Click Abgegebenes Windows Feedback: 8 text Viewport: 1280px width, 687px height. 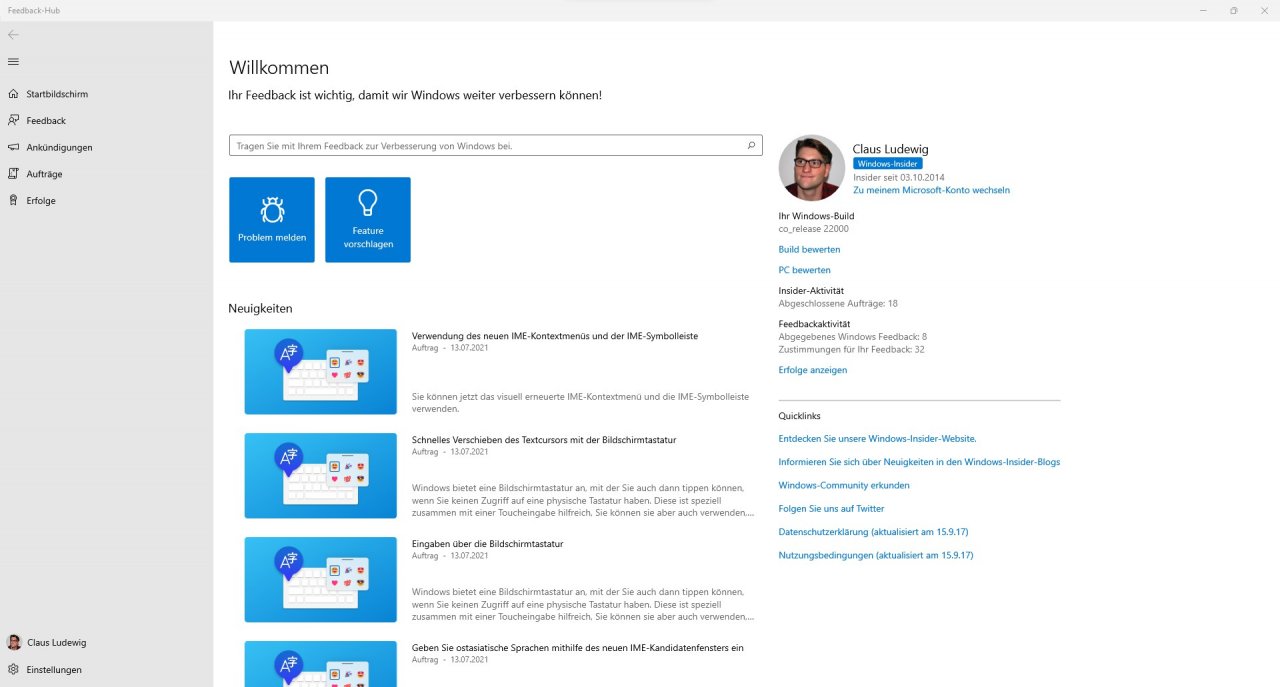tap(852, 337)
